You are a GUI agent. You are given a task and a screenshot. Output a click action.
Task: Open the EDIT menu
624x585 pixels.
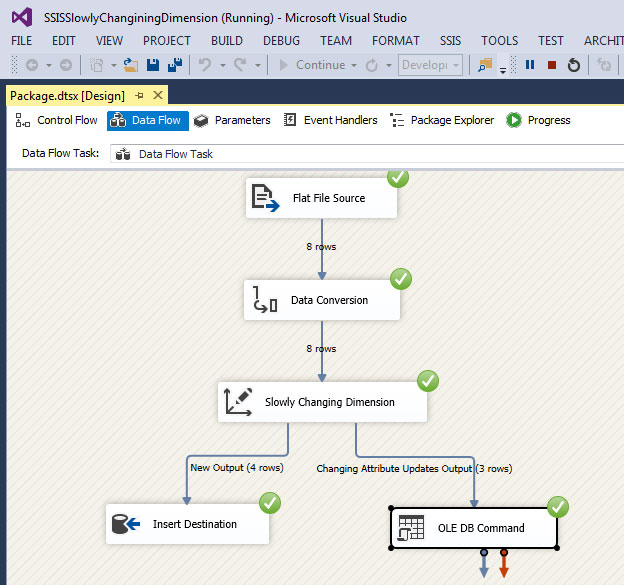click(x=63, y=41)
